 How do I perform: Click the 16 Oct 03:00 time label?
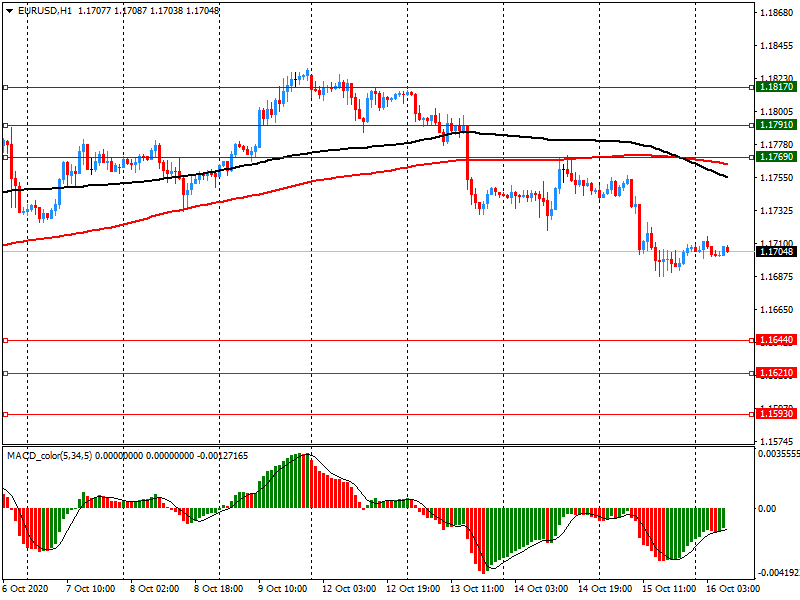click(733, 589)
